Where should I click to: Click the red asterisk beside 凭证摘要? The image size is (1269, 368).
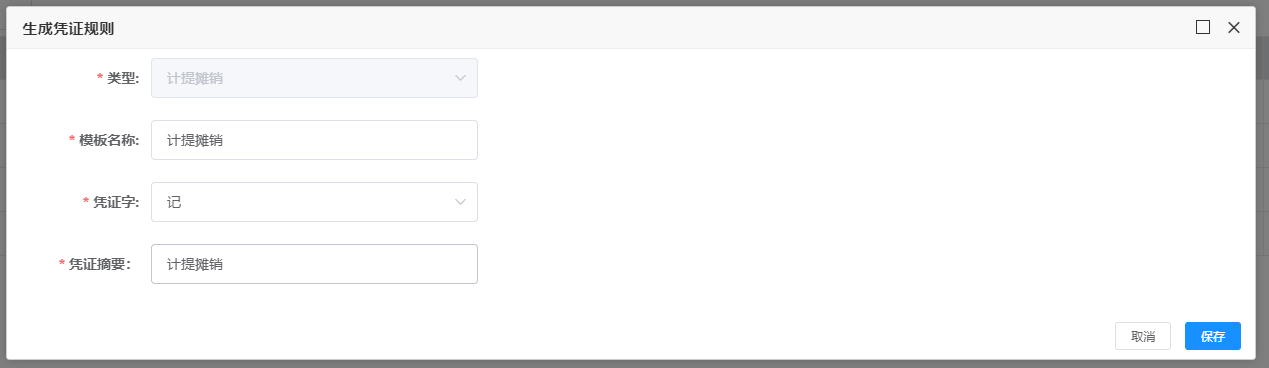pyautogui.click(x=62, y=265)
